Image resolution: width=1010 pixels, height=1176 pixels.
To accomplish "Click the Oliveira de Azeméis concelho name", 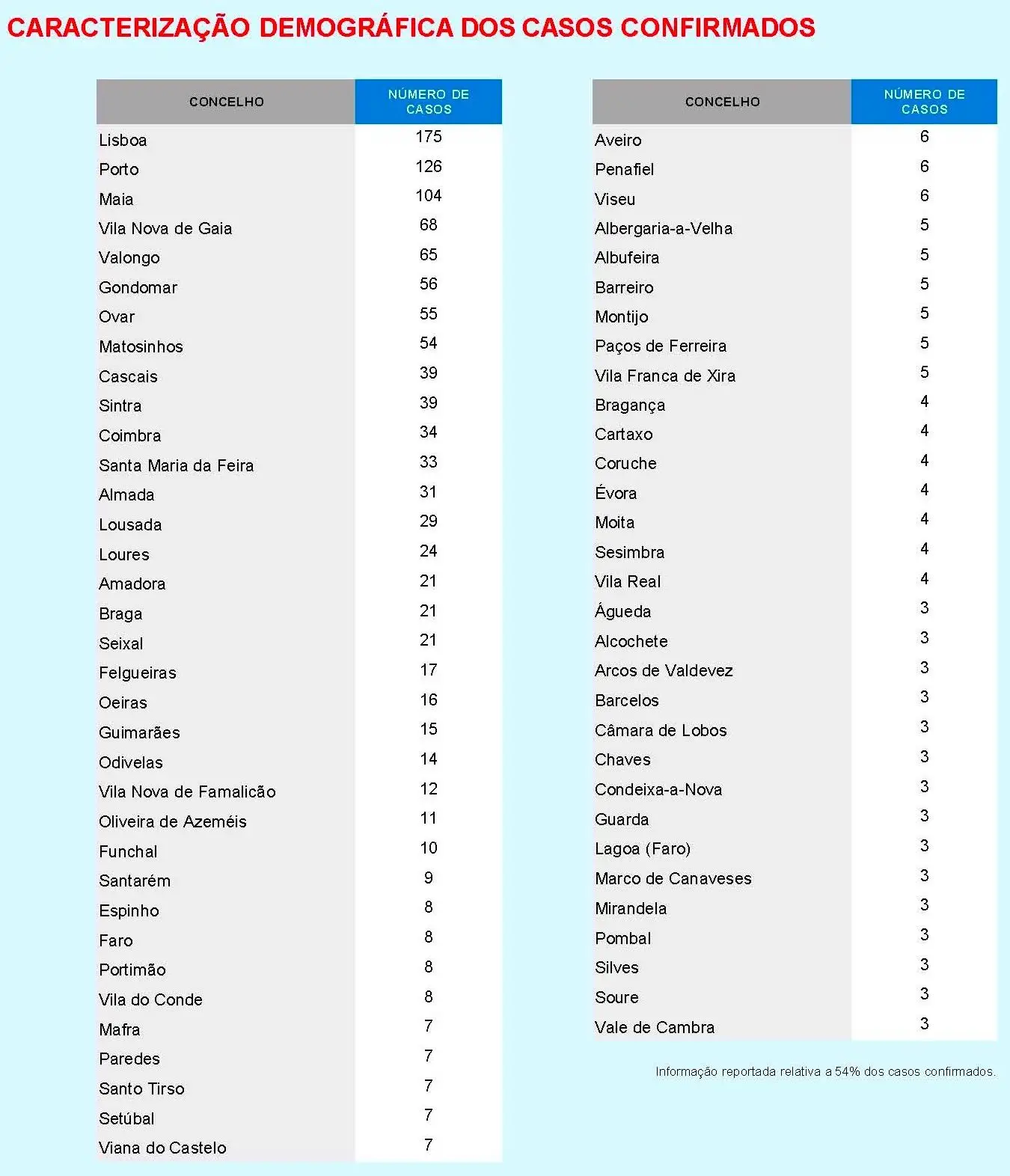I will tap(173, 821).
